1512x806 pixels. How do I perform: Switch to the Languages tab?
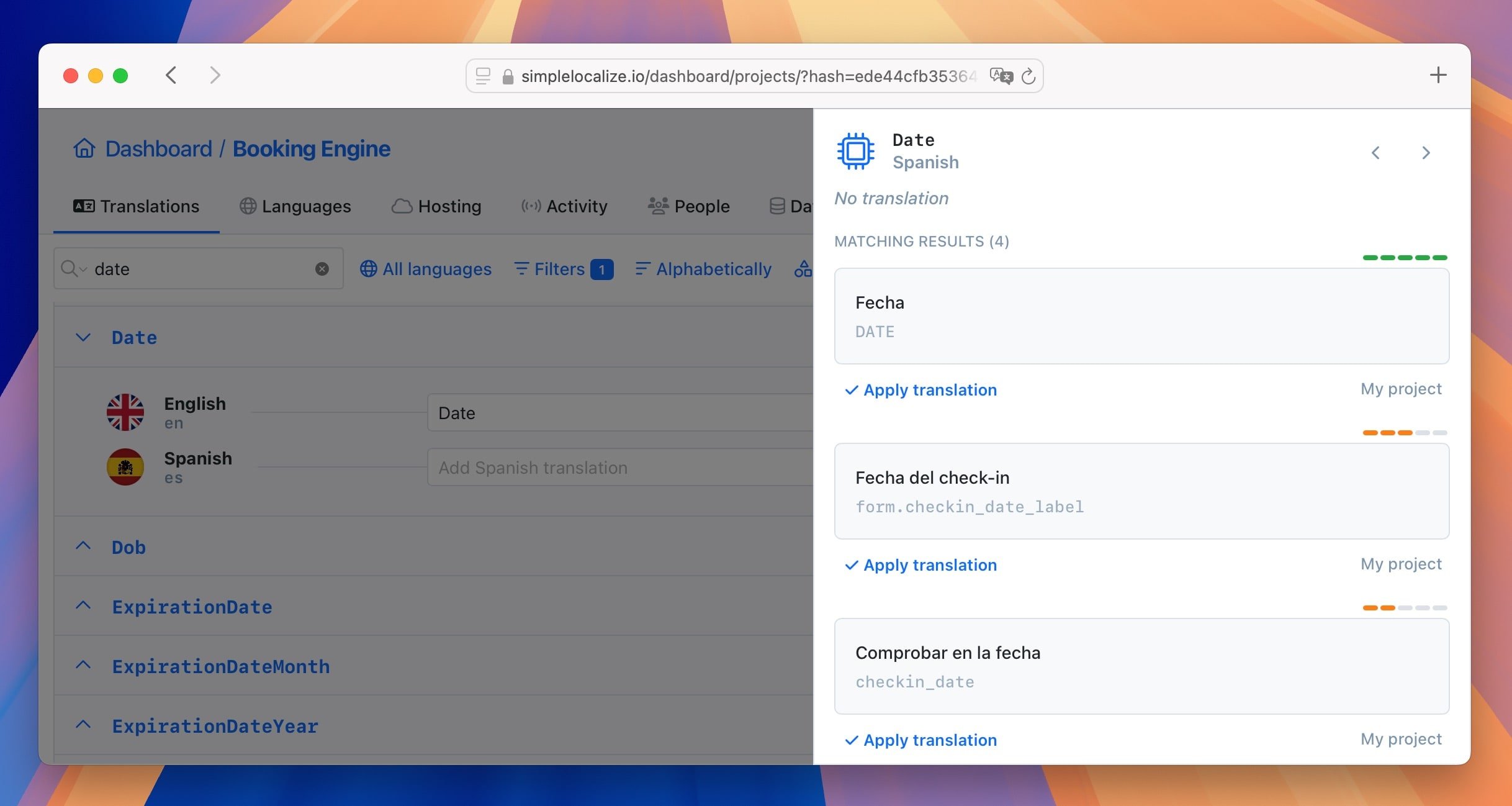(x=295, y=206)
